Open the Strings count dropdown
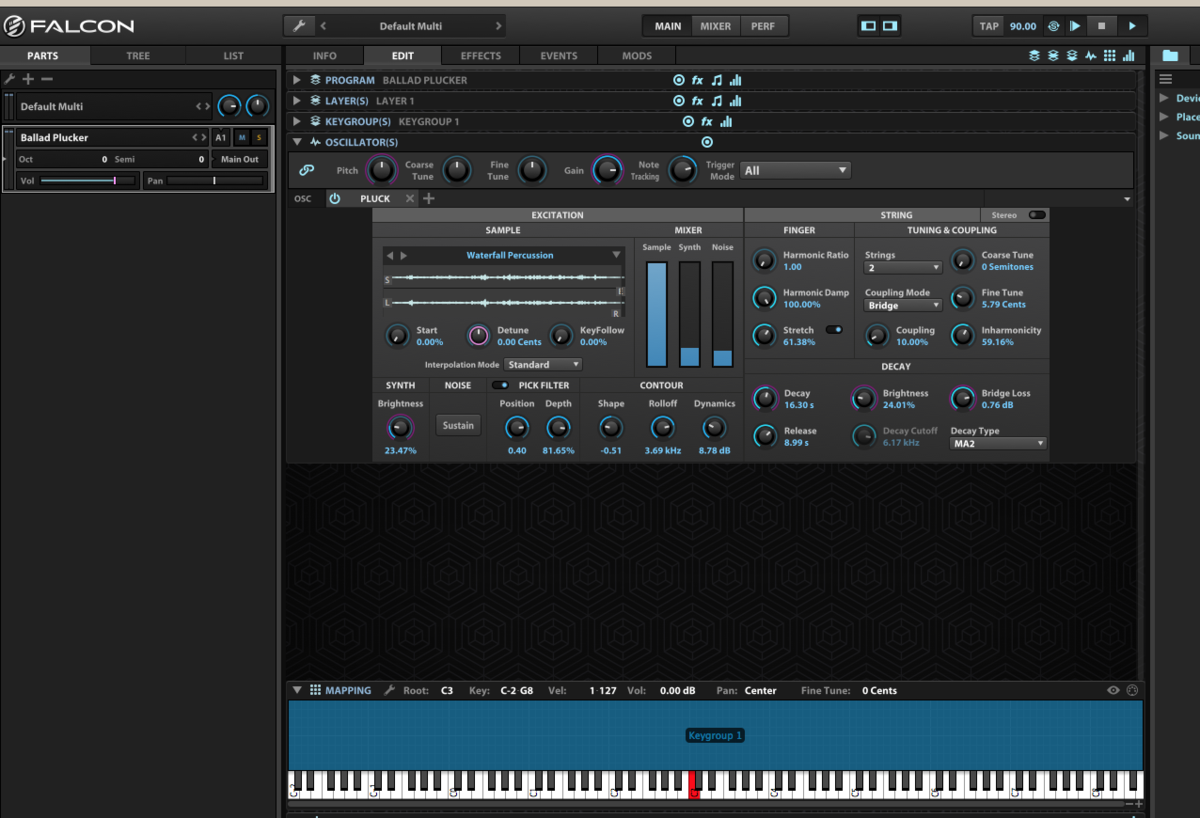 coord(903,268)
